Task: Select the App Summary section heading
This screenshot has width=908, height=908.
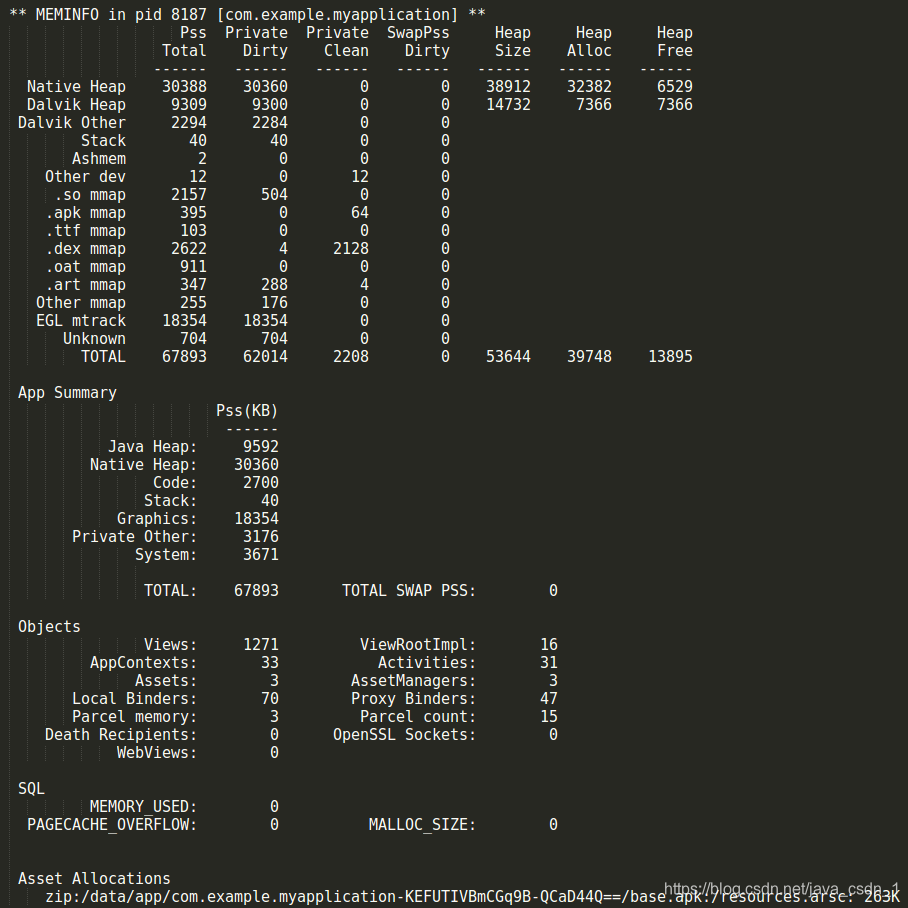Action: 67,393
